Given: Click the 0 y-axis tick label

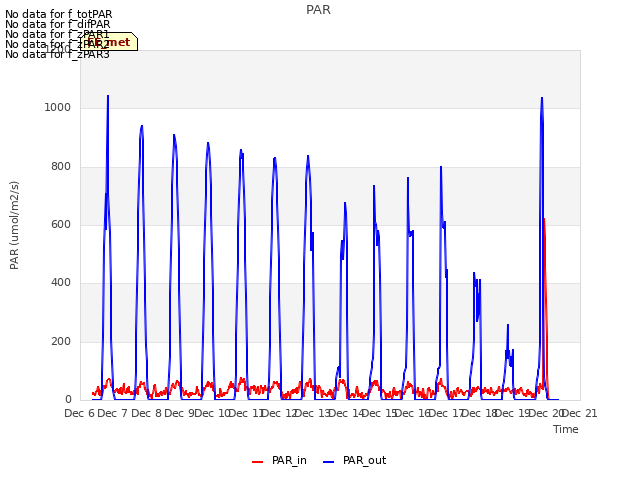Looking at the screenshot, I should (x=68, y=400).
